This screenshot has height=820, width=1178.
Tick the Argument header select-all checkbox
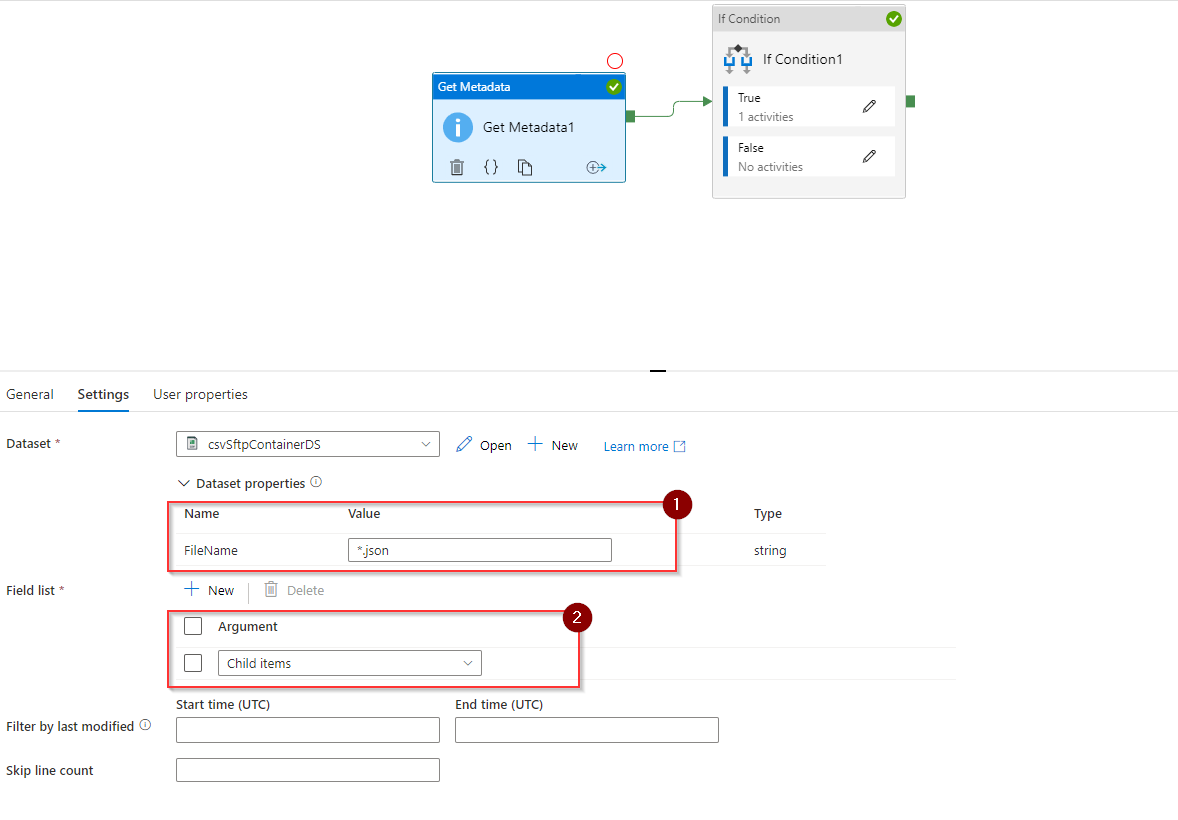(x=193, y=626)
